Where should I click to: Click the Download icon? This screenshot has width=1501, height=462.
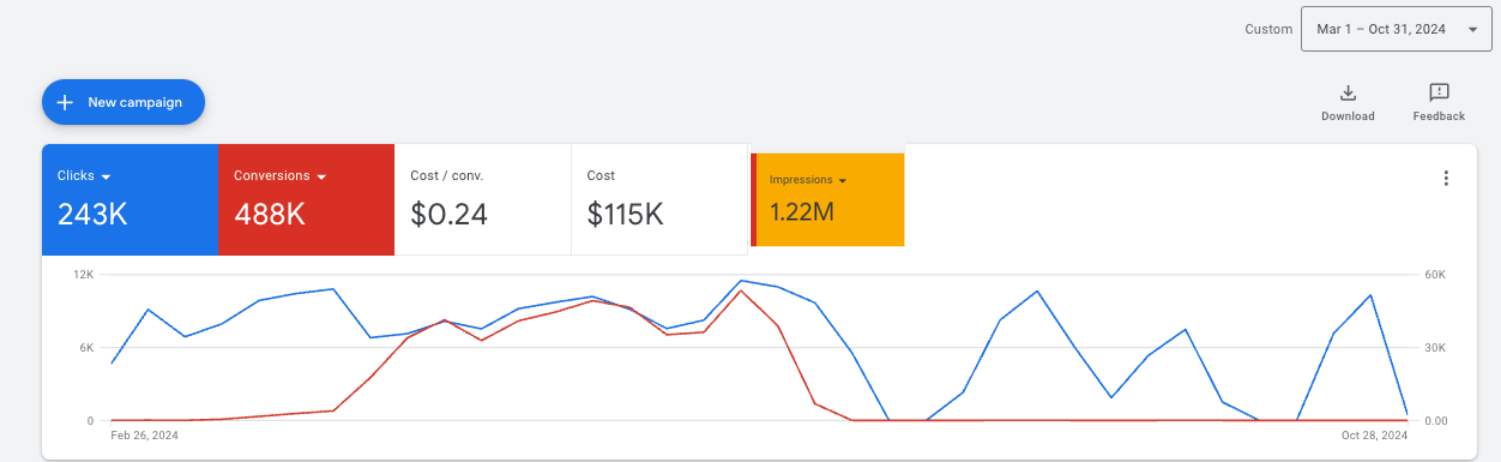pyautogui.click(x=1347, y=93)
